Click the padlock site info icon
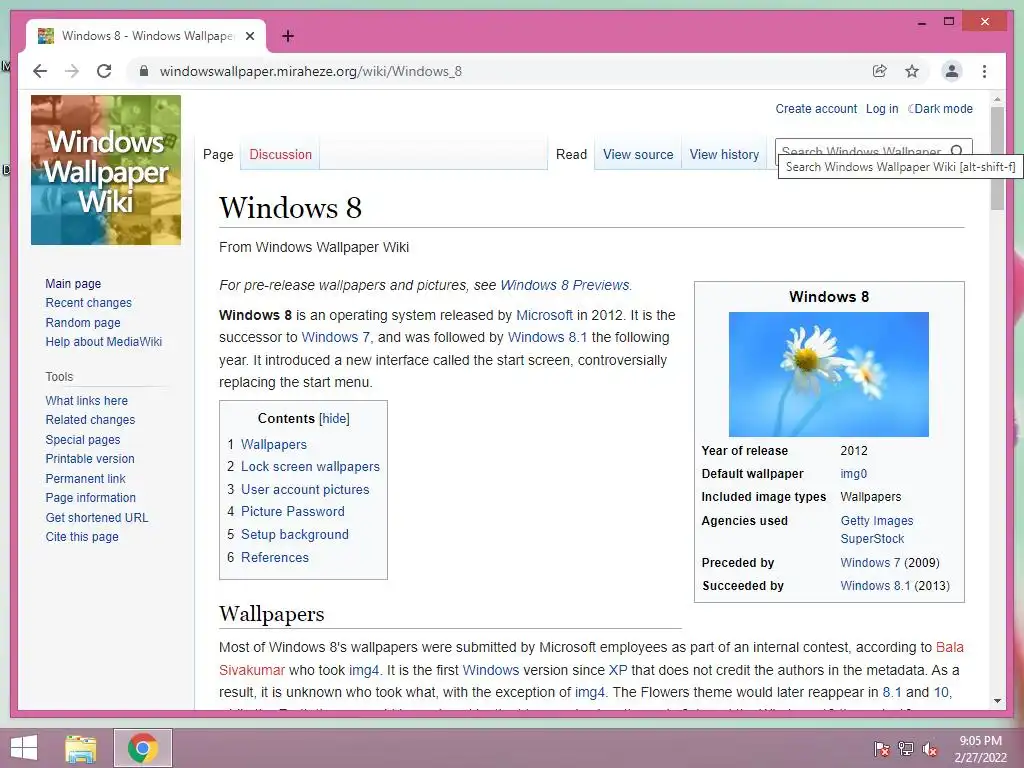 [144, 71]
